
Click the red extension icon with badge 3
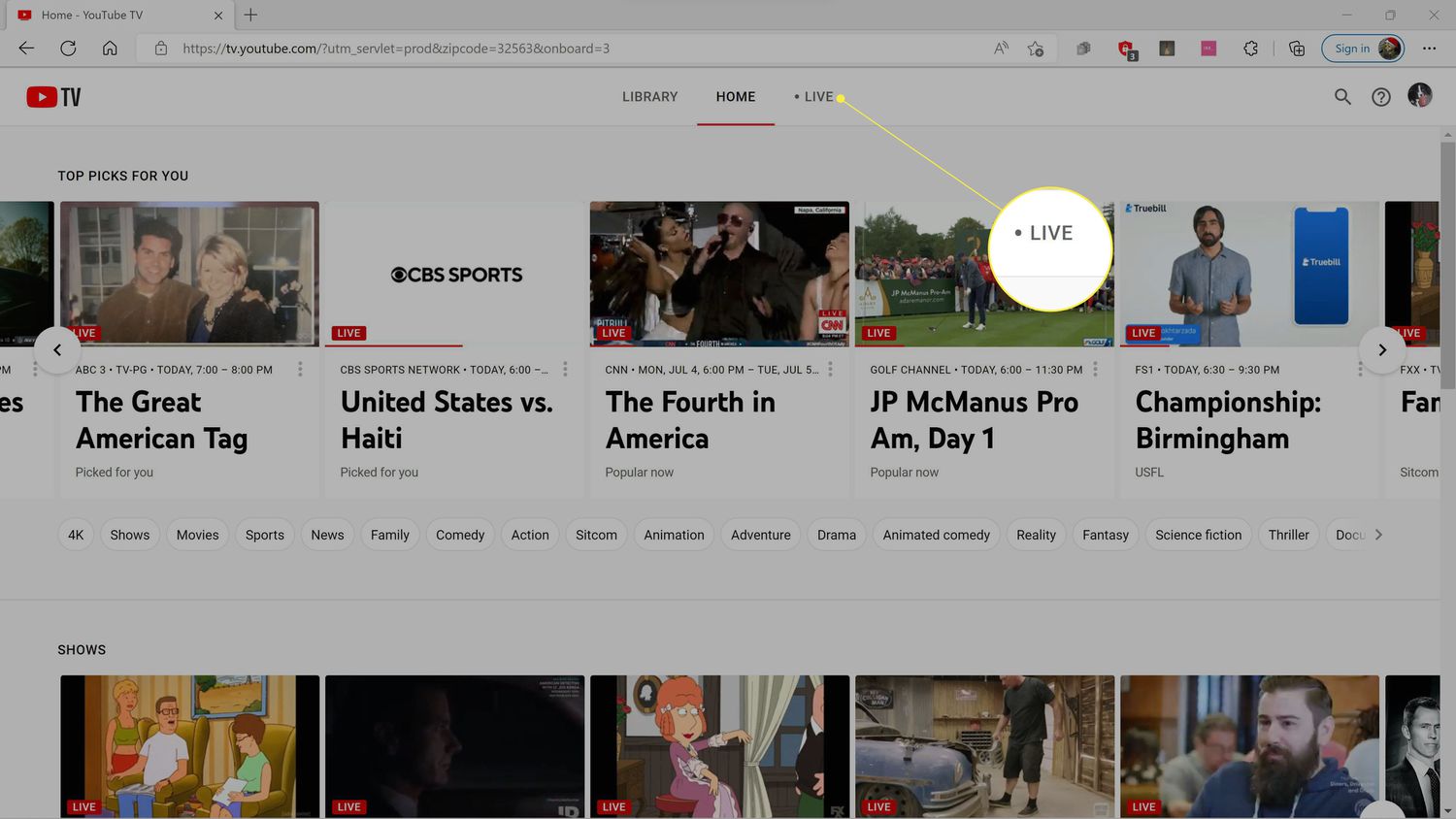click(x=1126, y=49)
